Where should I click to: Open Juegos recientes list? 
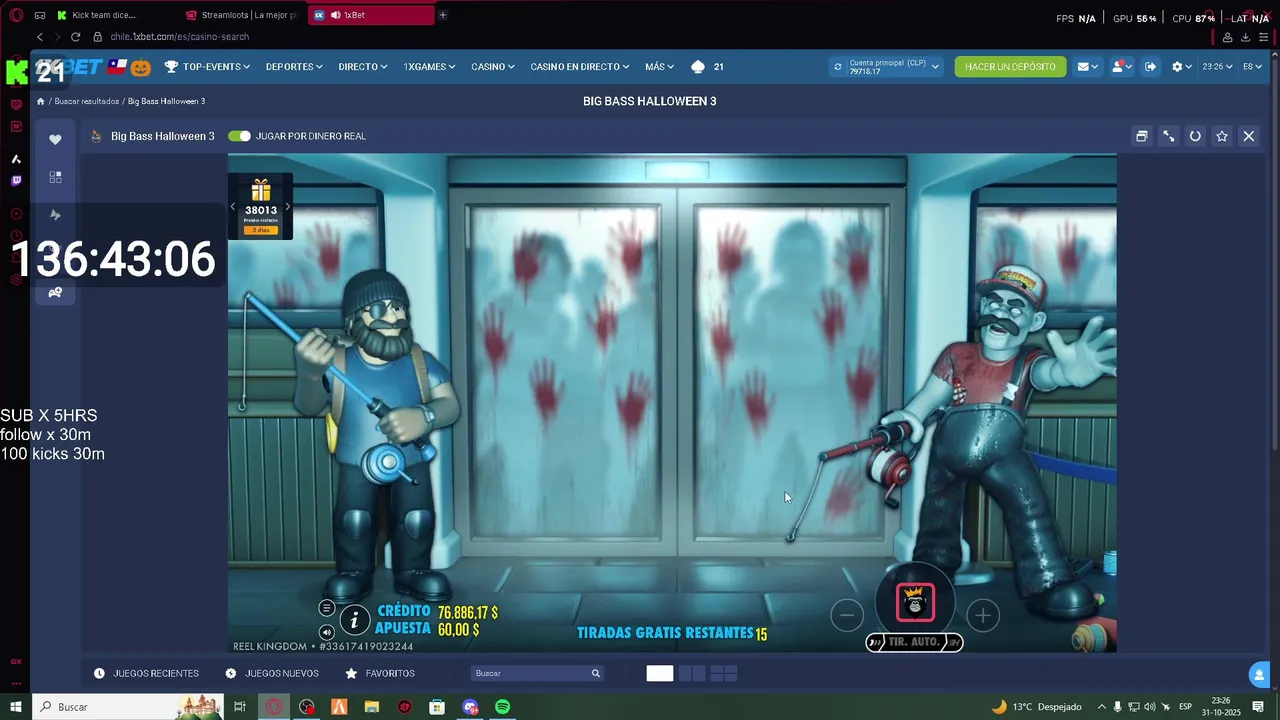click(x=146, y=673)
